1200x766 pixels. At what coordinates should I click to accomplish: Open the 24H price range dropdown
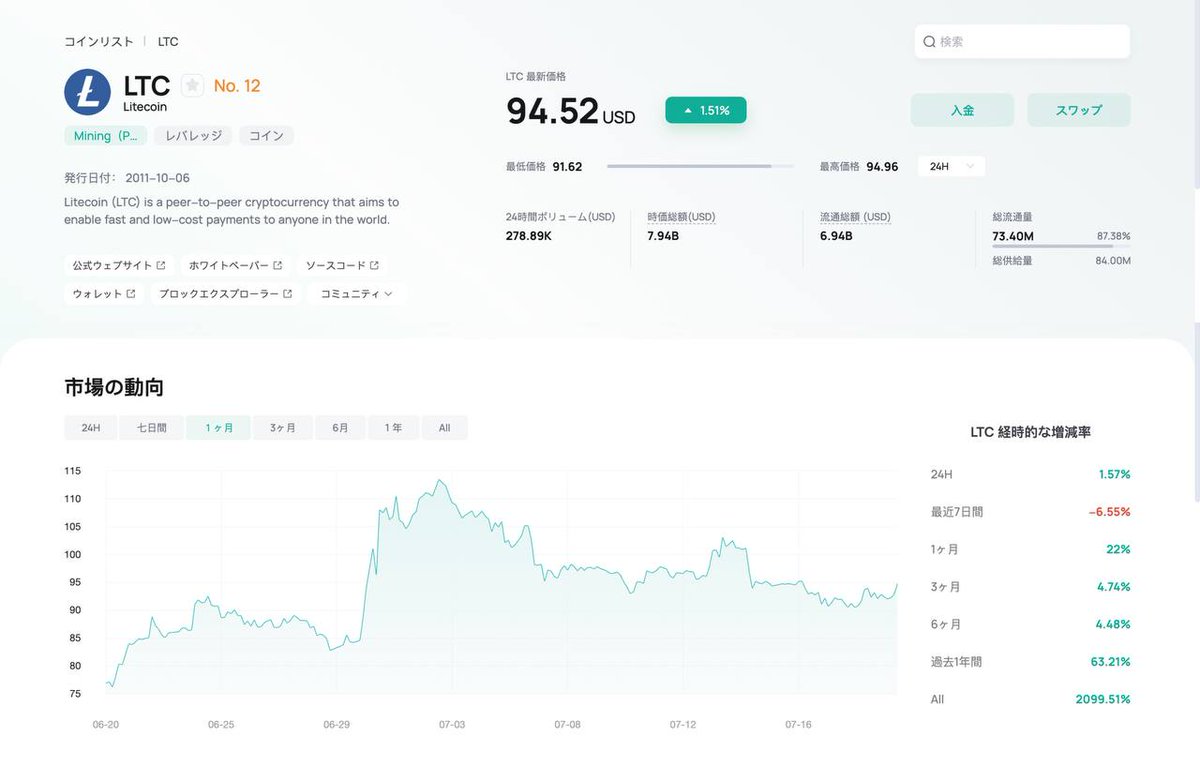coord(949,166)
